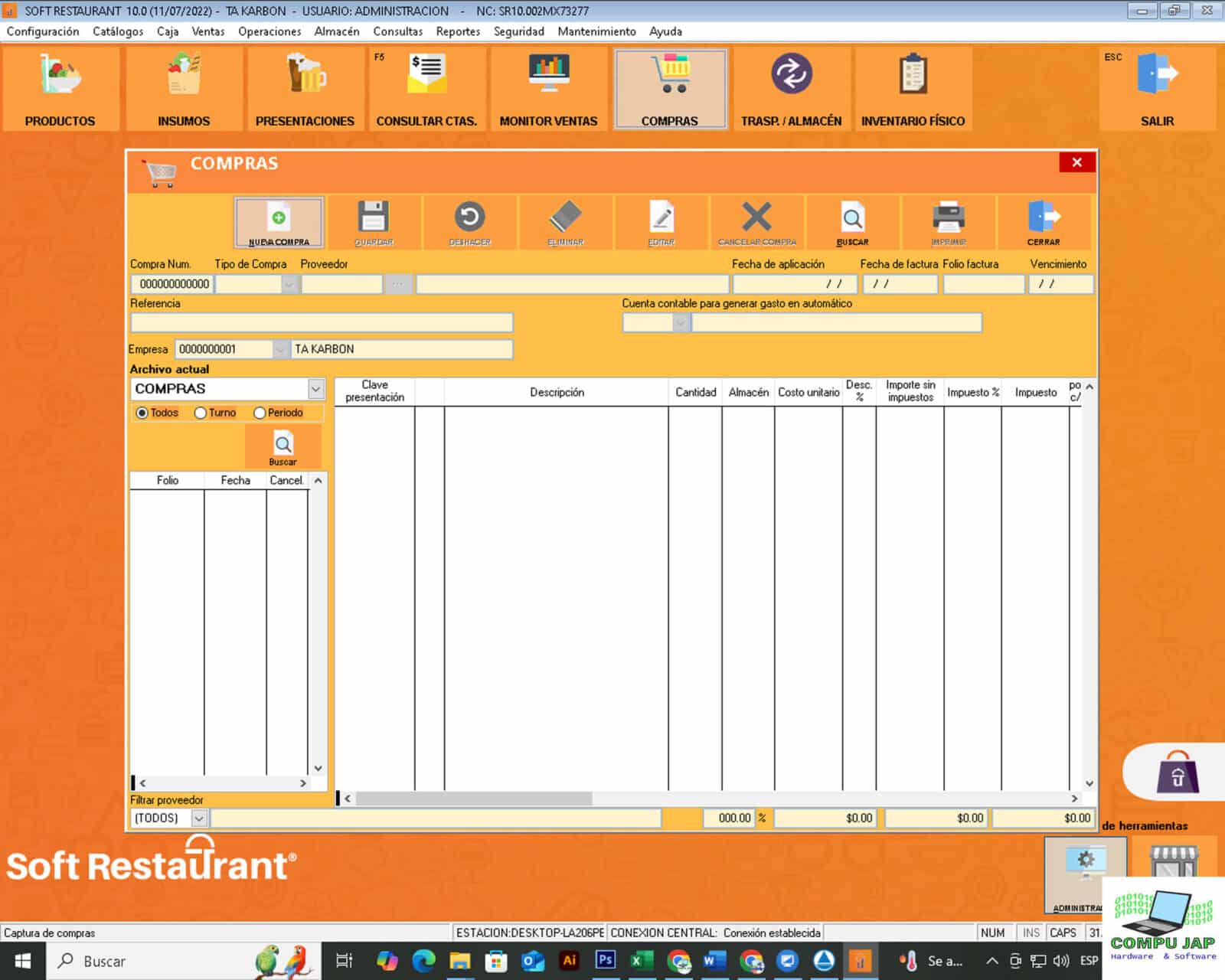Click the Windows taskbar Buscar search box

pos(184,961)
